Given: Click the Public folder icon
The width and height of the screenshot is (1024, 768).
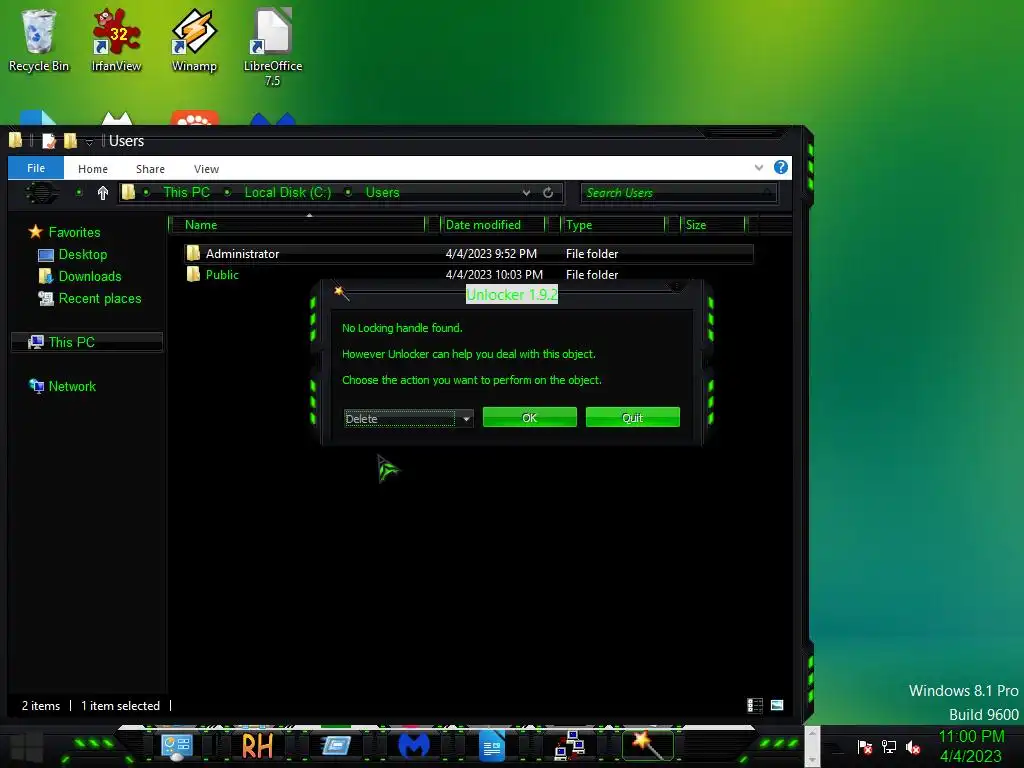Looking at the screenshot, I should (193, 274).
